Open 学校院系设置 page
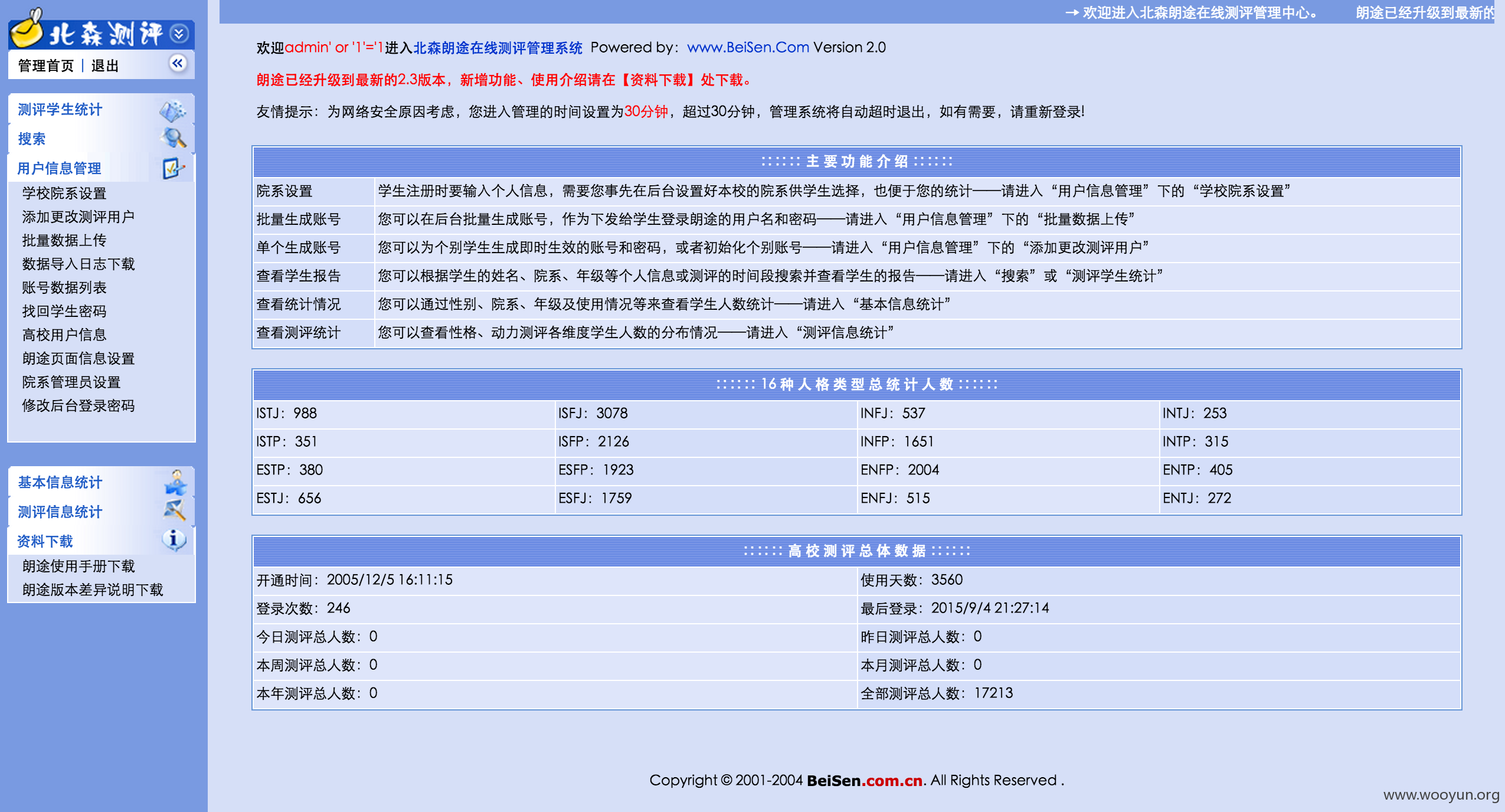The height and width of the screenshot is (812, 1505). point(64,193)
